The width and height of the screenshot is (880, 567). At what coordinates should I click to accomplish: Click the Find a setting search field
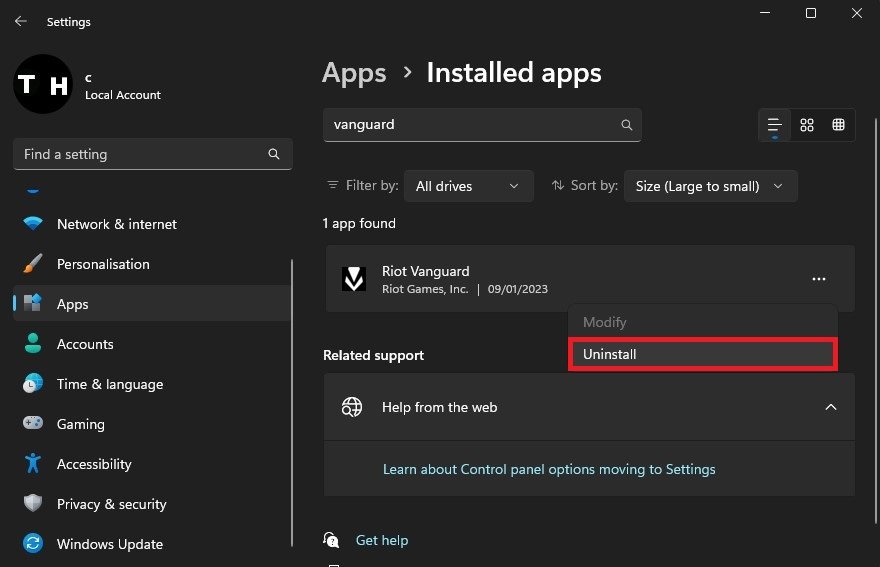tap(140, 154)
